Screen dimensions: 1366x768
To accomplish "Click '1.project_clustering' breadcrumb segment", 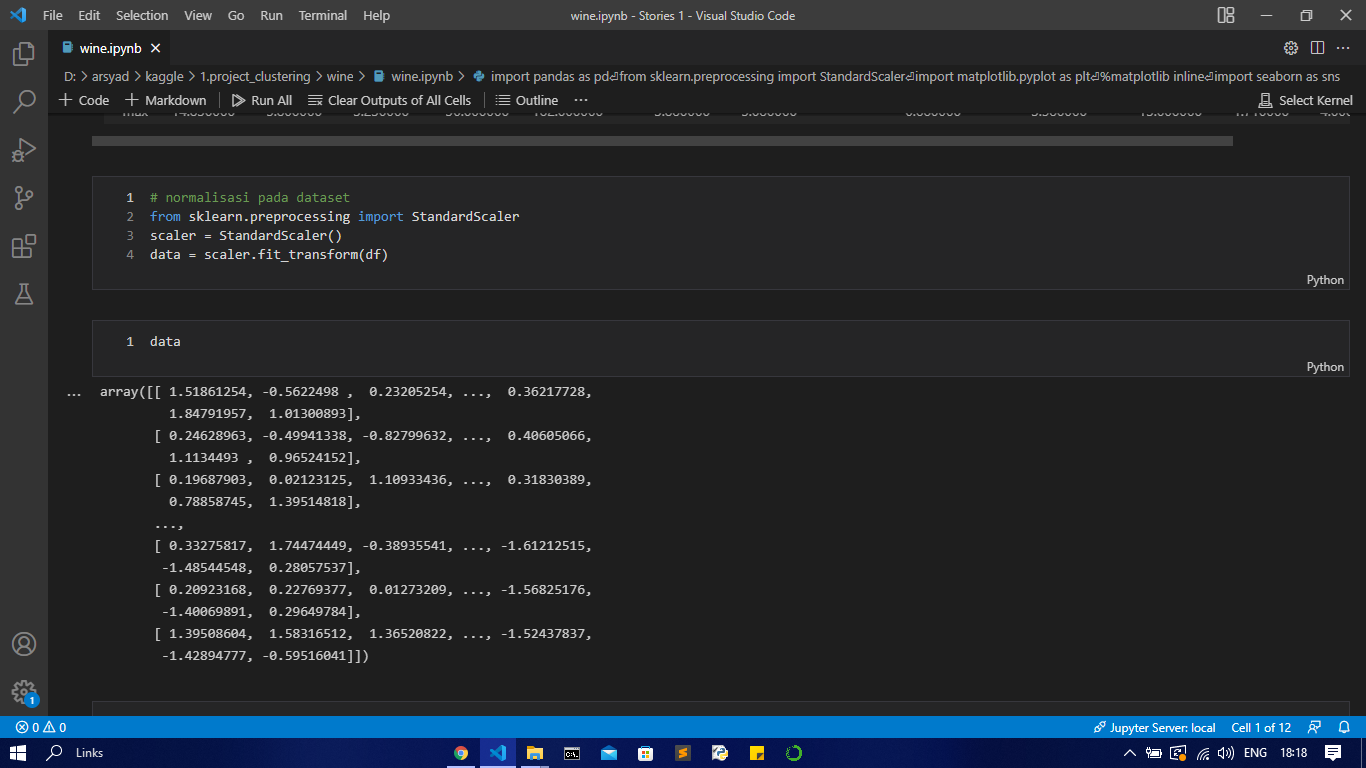I will [255, 76].
